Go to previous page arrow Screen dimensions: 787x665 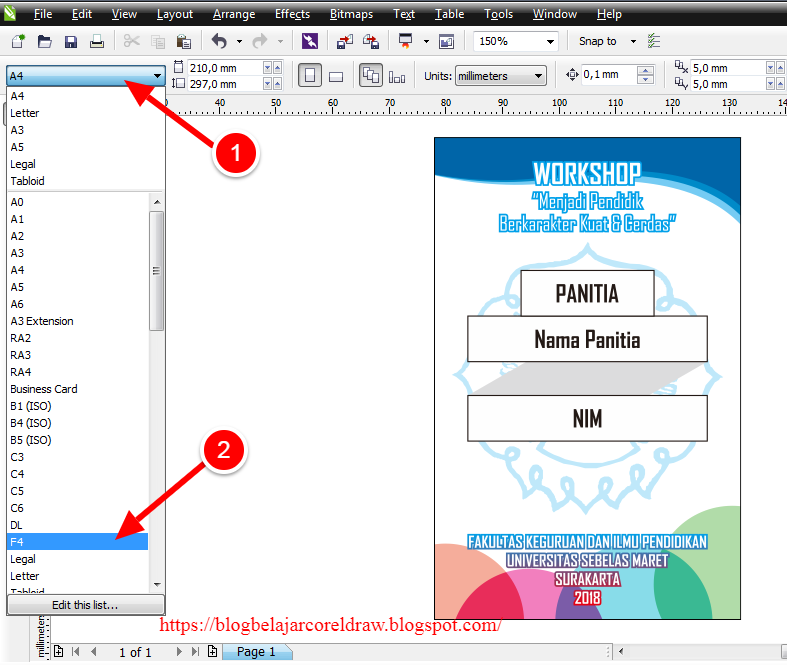[x=93, y=651]
